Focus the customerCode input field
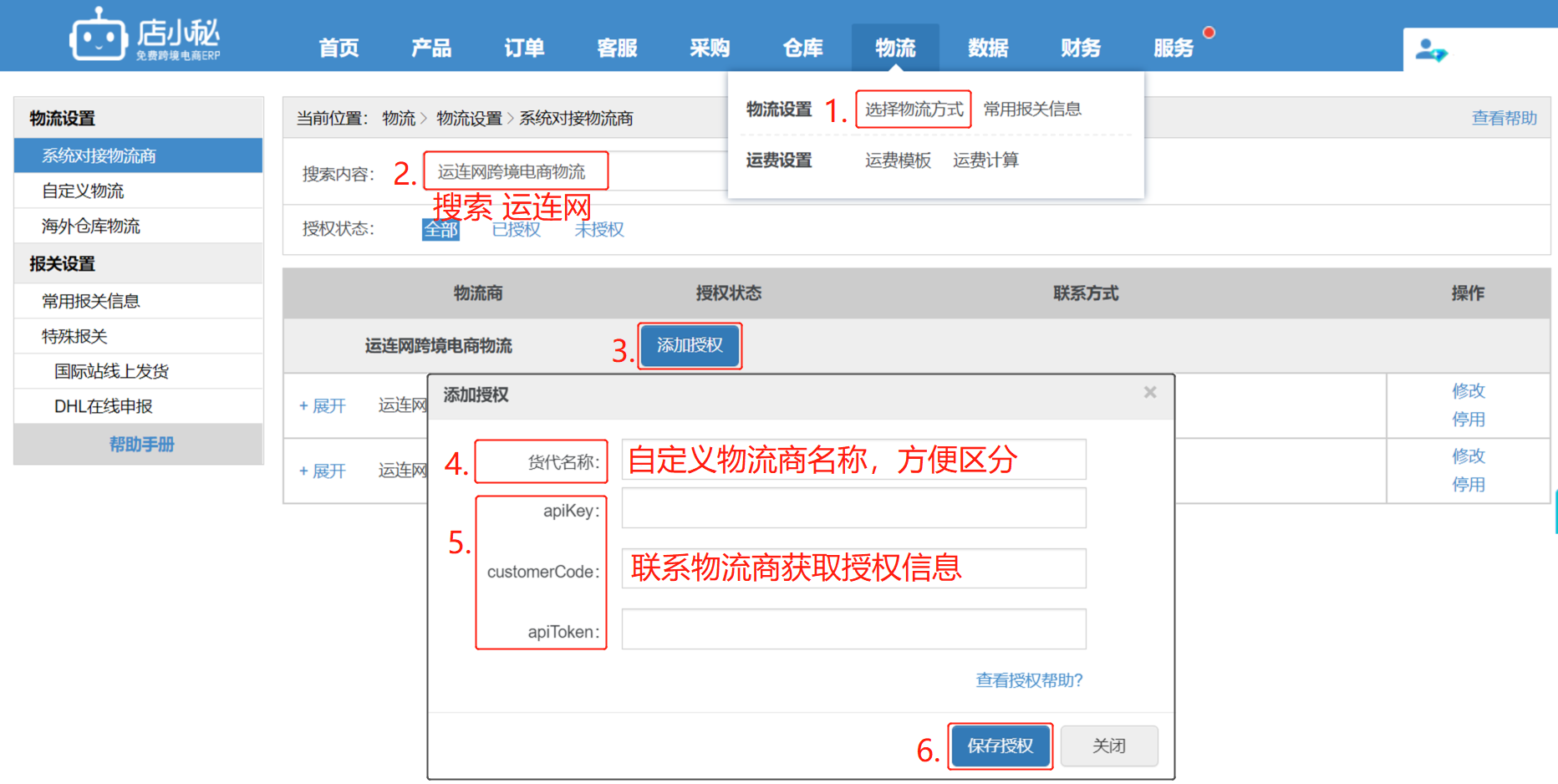 pyautogui.click(x=853, y=568)
